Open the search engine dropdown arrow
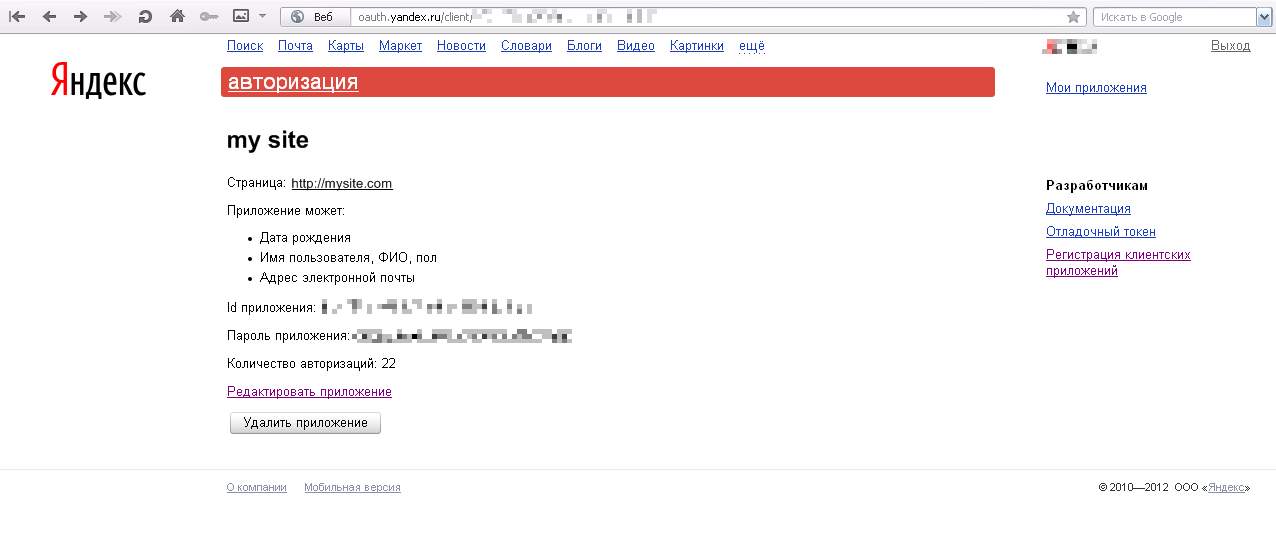 coord(1263,17)
